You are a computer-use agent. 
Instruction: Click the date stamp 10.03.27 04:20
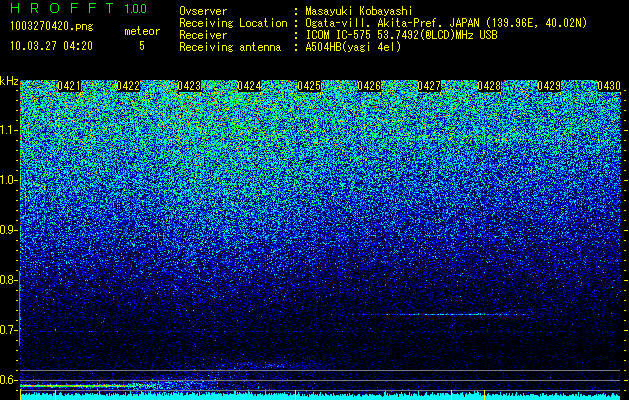point(51,46)
